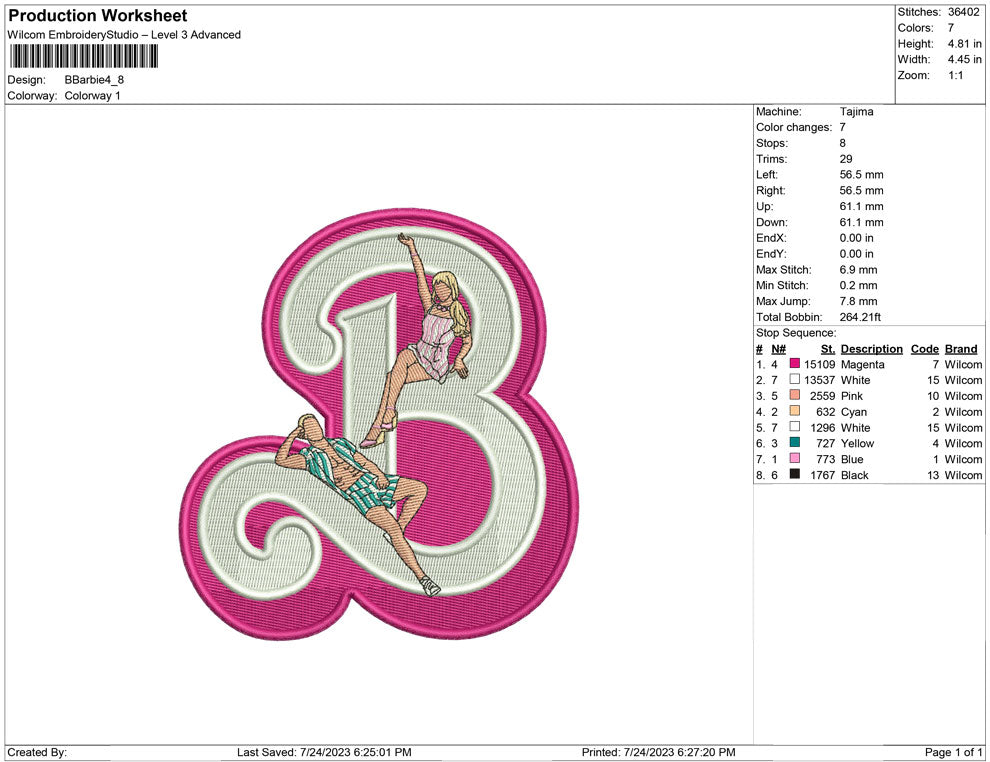This screenshot has height=762, width=990.
Task: Click the Magenta color swatch in stop 1
Action: click(x=795, y=365)
